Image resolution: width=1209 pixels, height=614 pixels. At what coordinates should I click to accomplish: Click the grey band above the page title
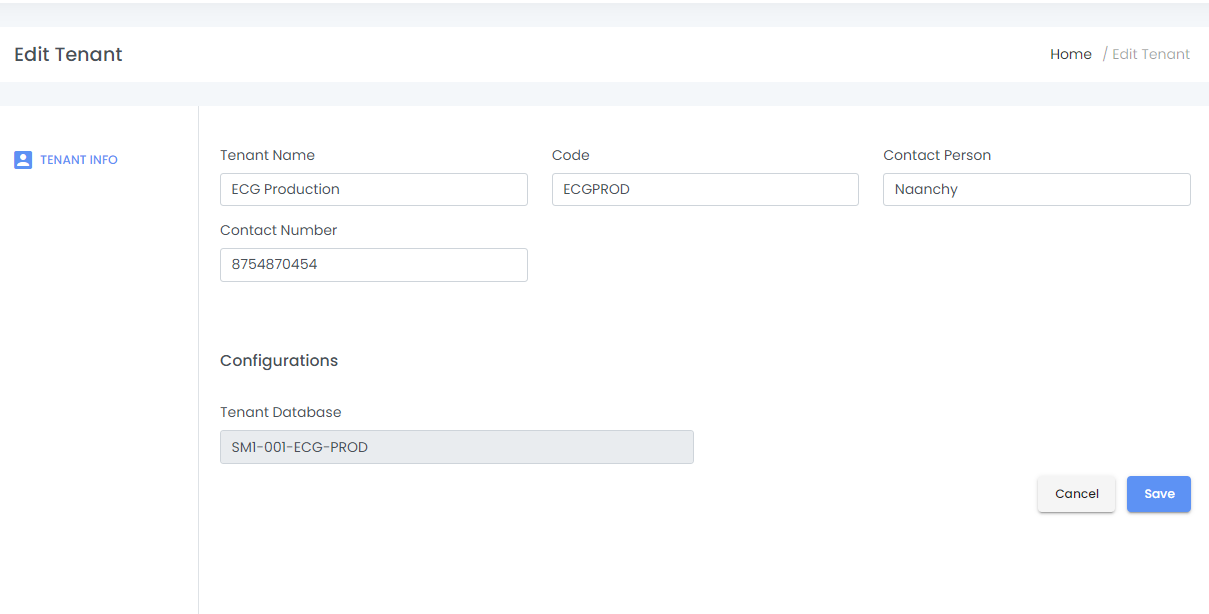click(x=604, y=14)
